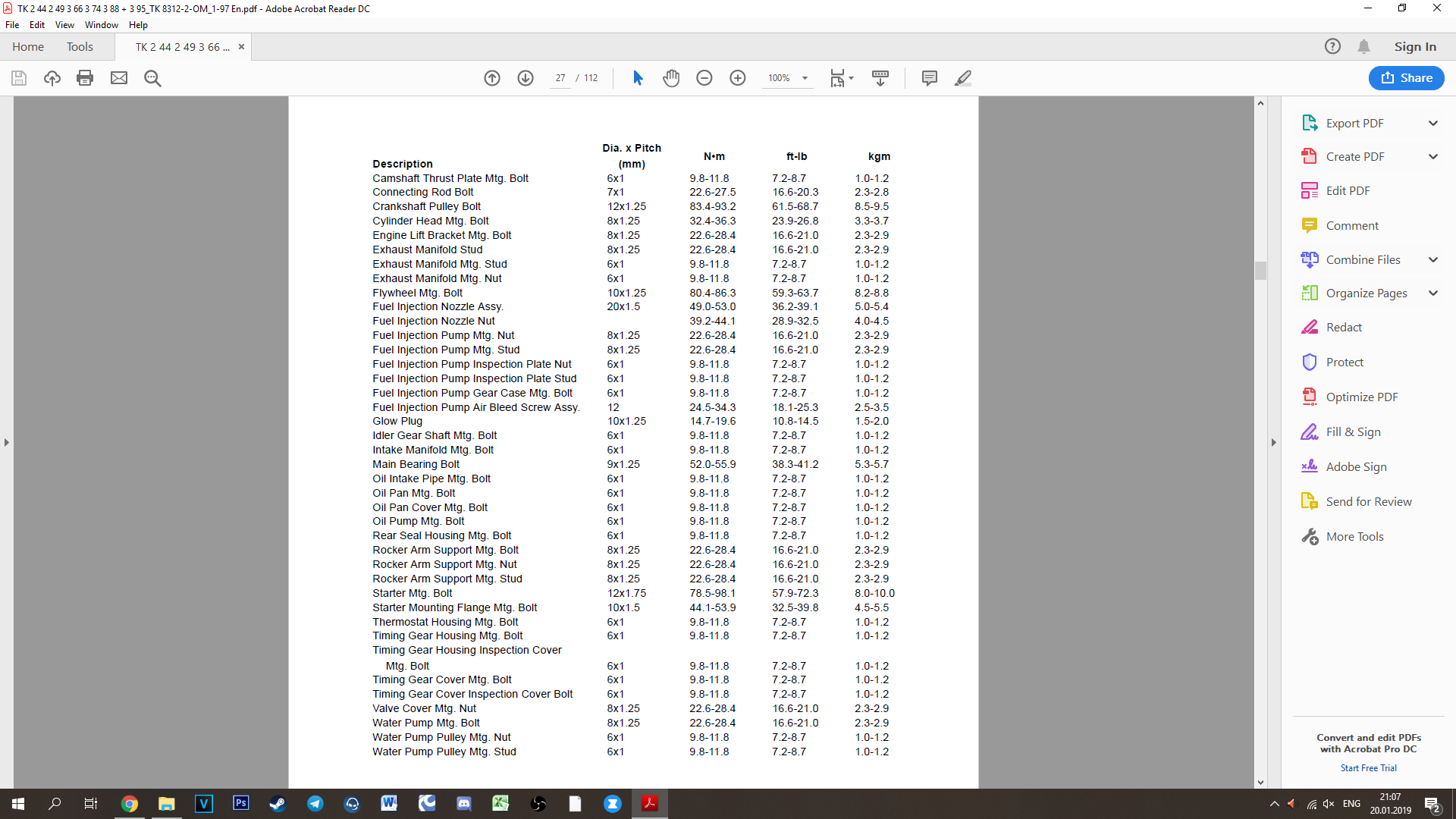Open the View menu
The image size is (1456, 819).
pyautogui.click(x=64, y=25)
